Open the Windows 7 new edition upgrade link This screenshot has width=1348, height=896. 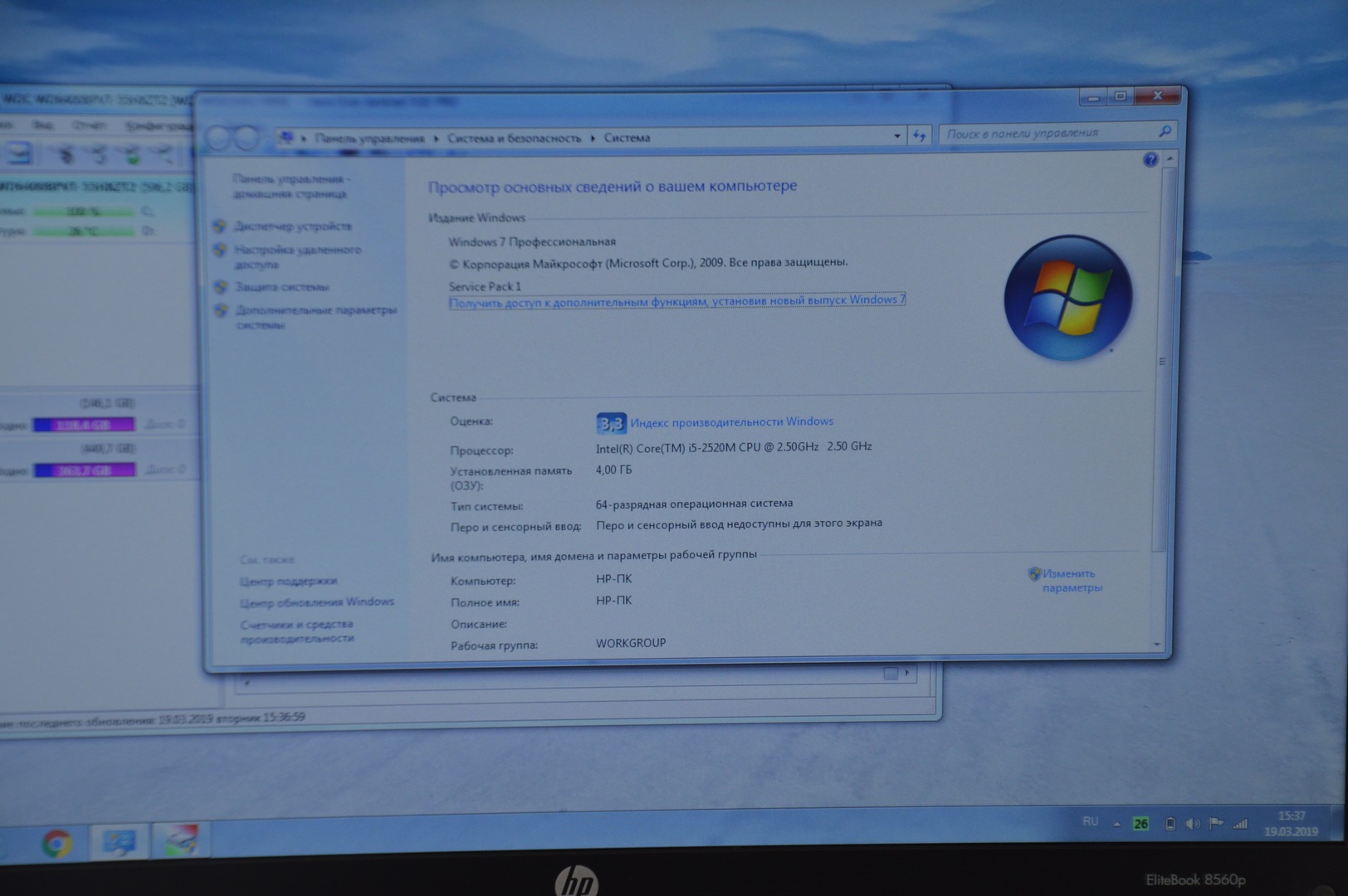tap(676, 300)
